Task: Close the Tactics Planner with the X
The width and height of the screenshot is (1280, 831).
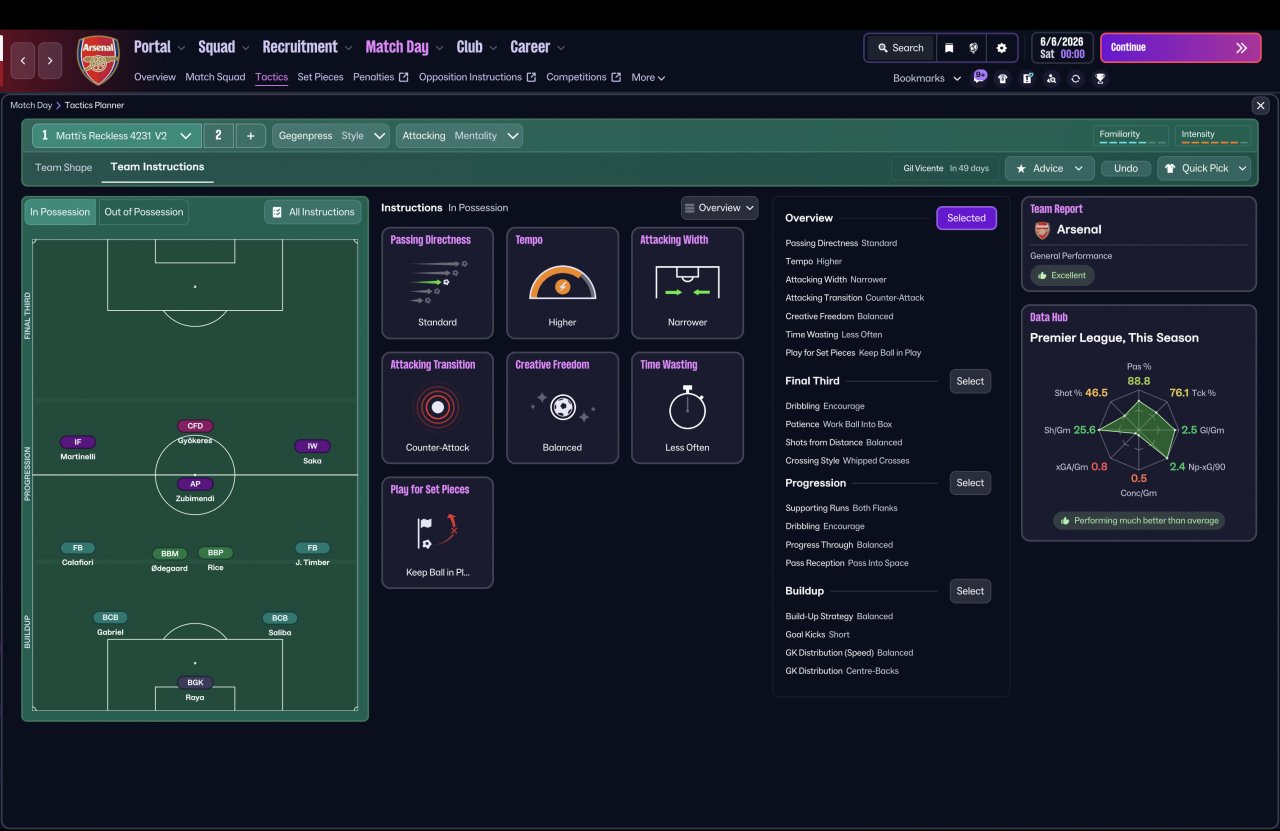Action: click(1260, 105)
